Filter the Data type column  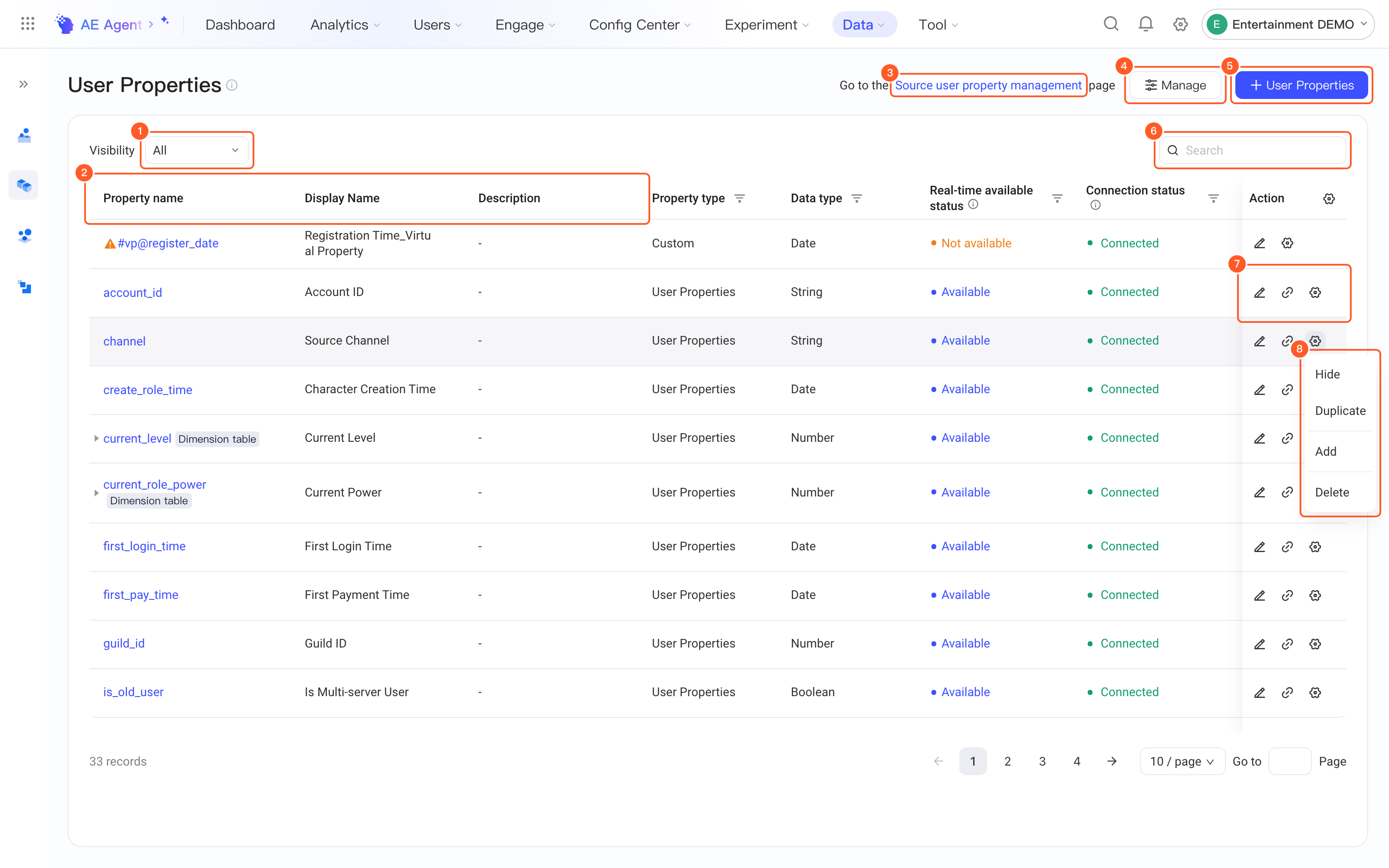(856, 198)
